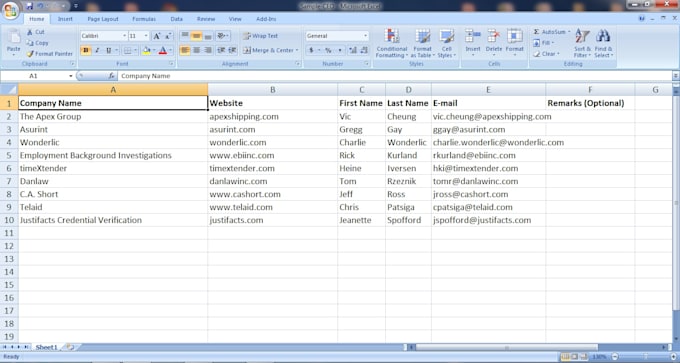Viewport: 680px width, 363px height.
Task: Open Find & Select binoculars
Action: point(603,43)
